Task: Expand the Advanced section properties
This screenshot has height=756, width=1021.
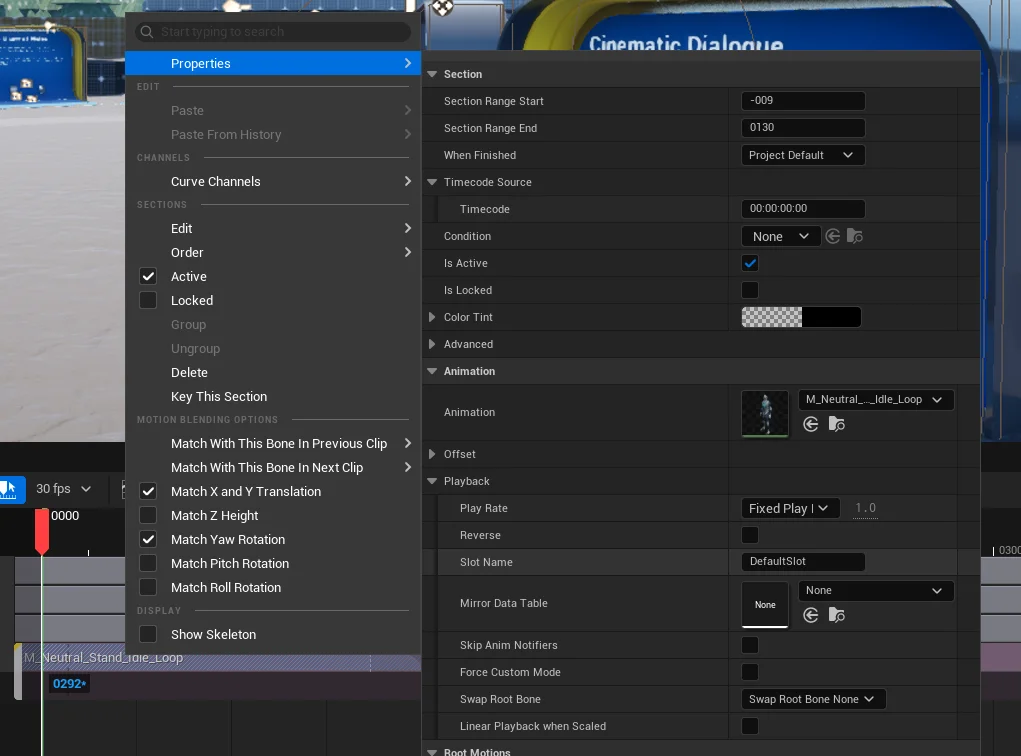Action: (432, 344)
